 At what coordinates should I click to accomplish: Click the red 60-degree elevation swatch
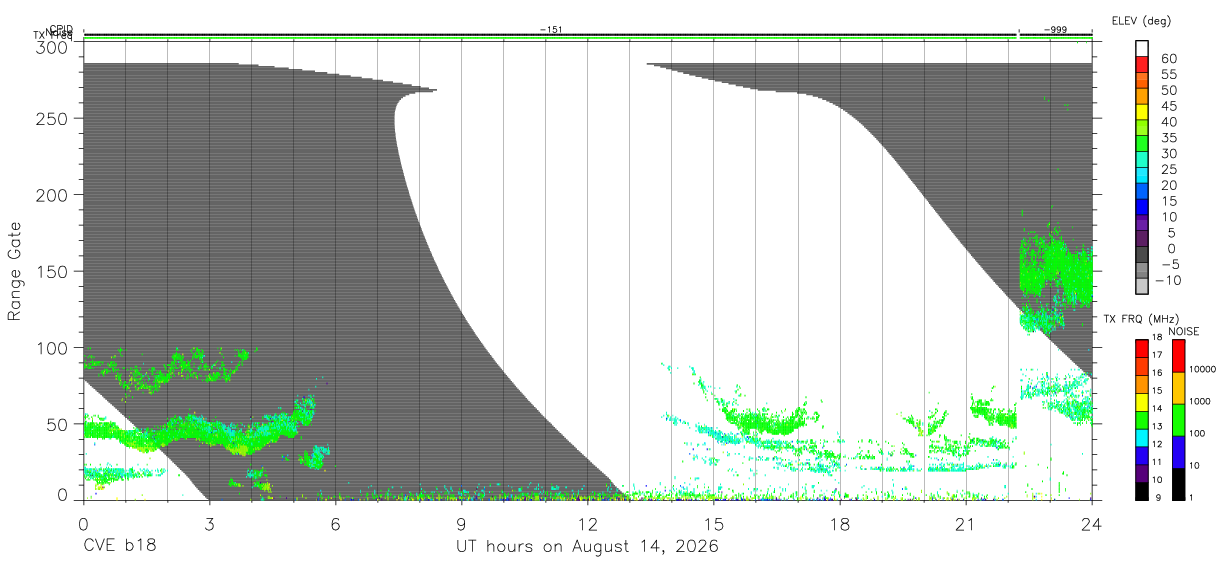pos(1141,65)
